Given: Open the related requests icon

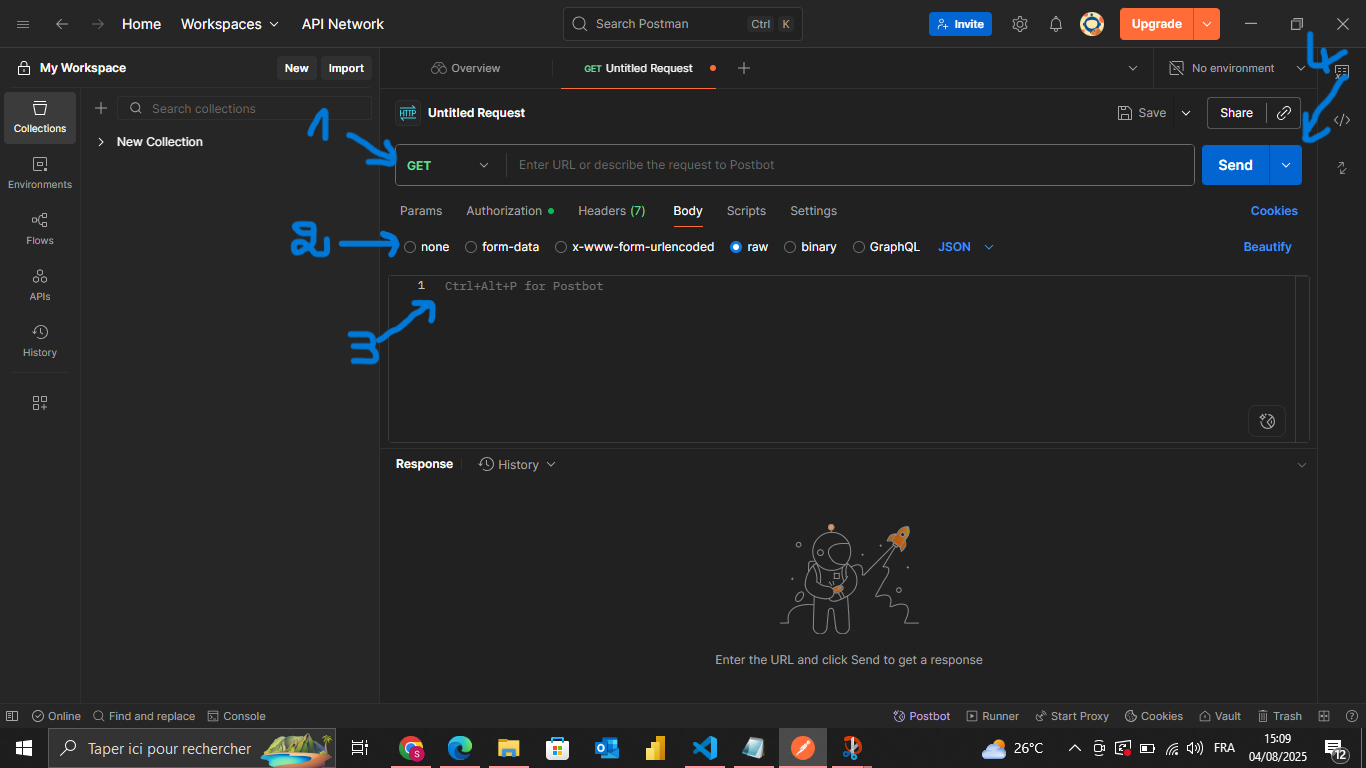Looking at the screenshot, I should [1342, 168].
